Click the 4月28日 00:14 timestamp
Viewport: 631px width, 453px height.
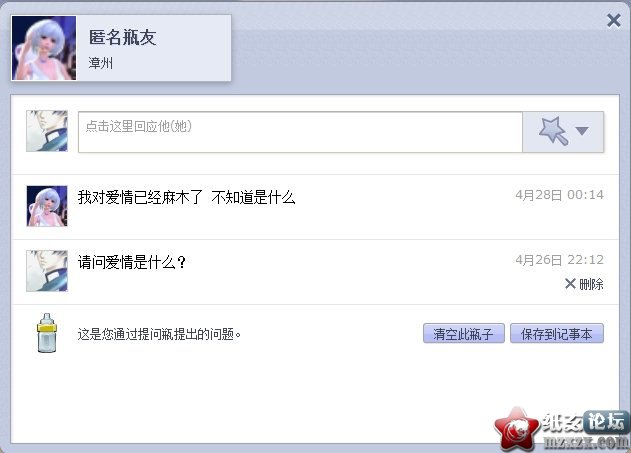[x=559, y=195]
